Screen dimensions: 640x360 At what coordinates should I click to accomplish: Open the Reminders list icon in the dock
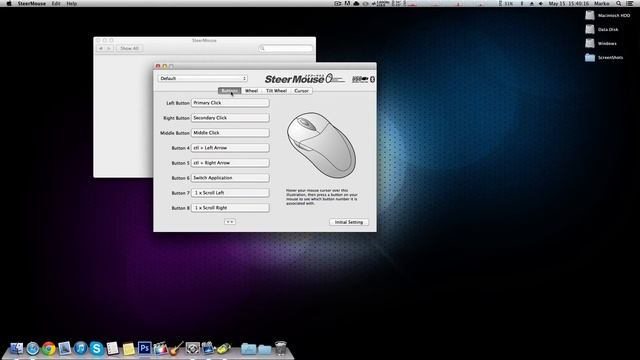[112, 348]
